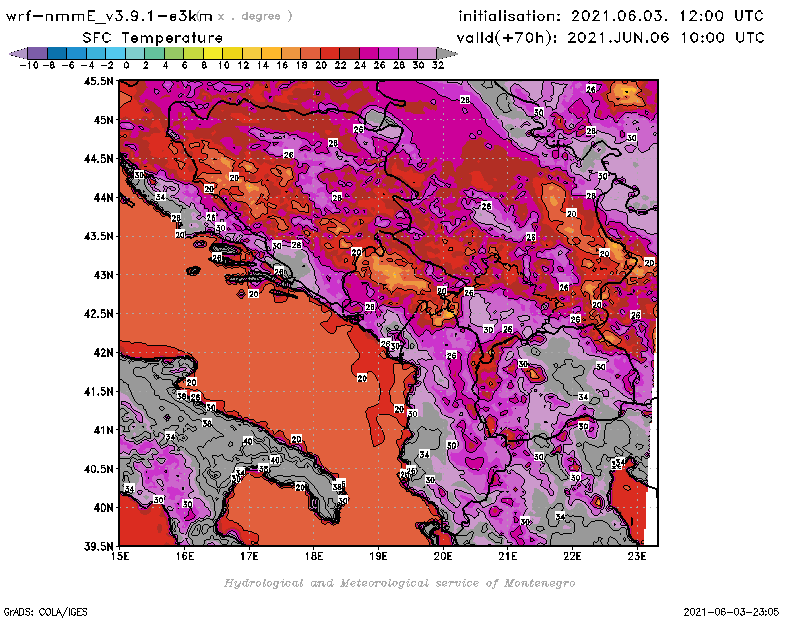800x618 pixels.
Task: Click the lavender arrow at legend's left end
Action: [x=18, y=53]
